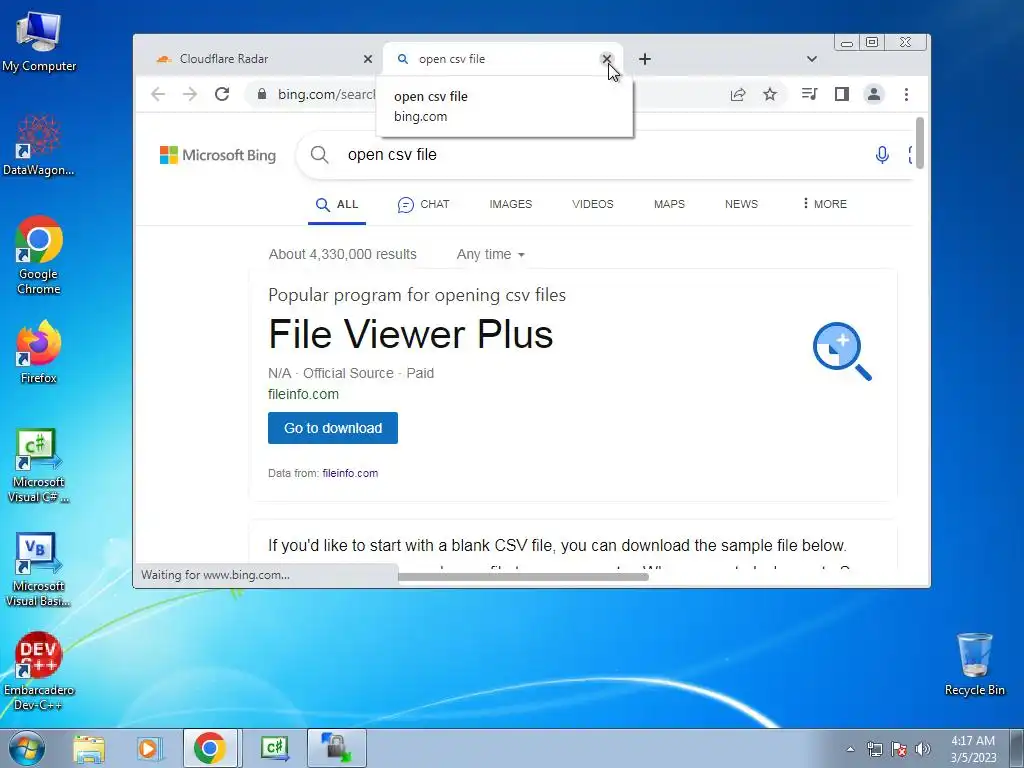Open green fileinfo.com link

click(x=303, y=394)
